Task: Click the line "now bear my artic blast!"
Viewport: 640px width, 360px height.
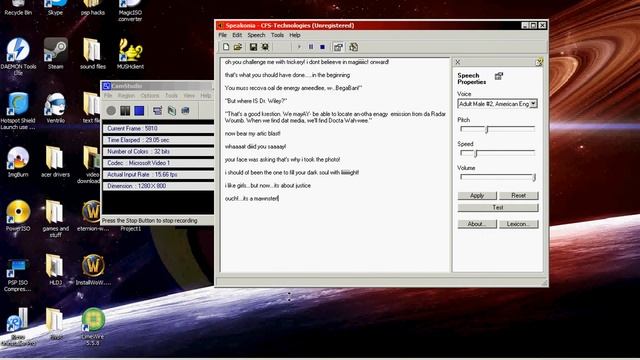Action: [252, 133]
